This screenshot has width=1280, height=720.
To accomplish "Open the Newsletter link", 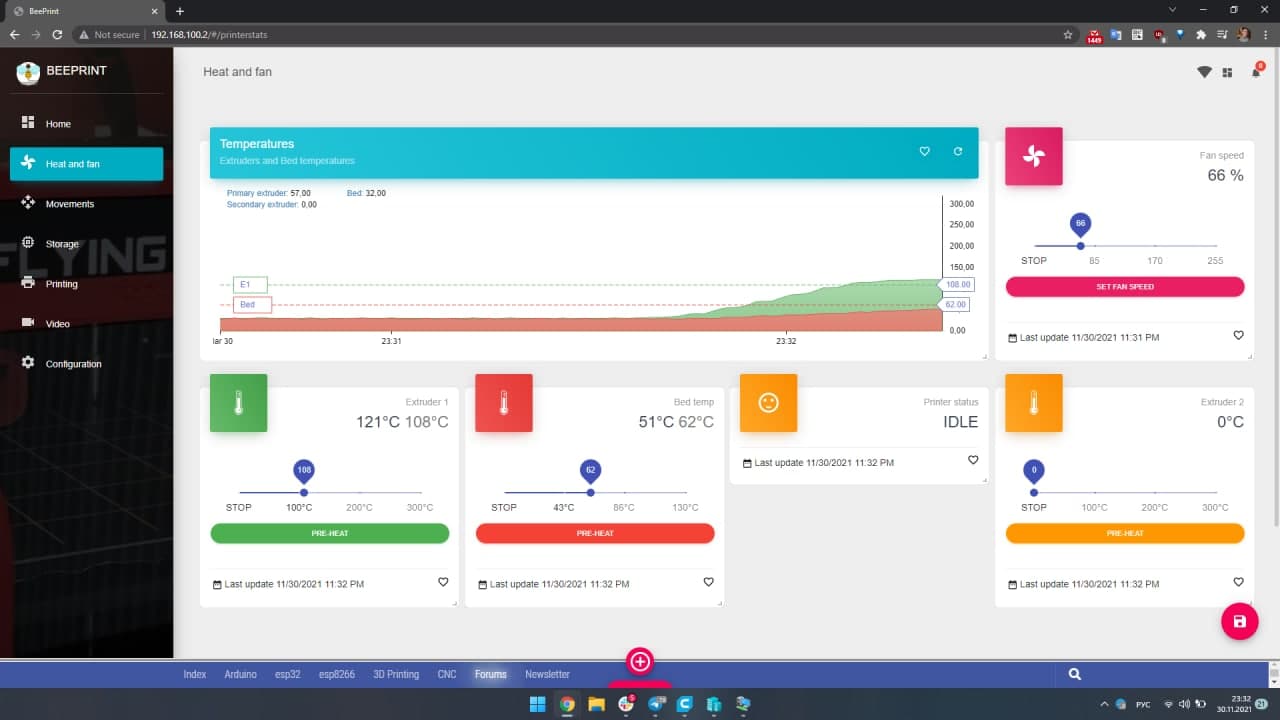I will click(x=547, y=674).
